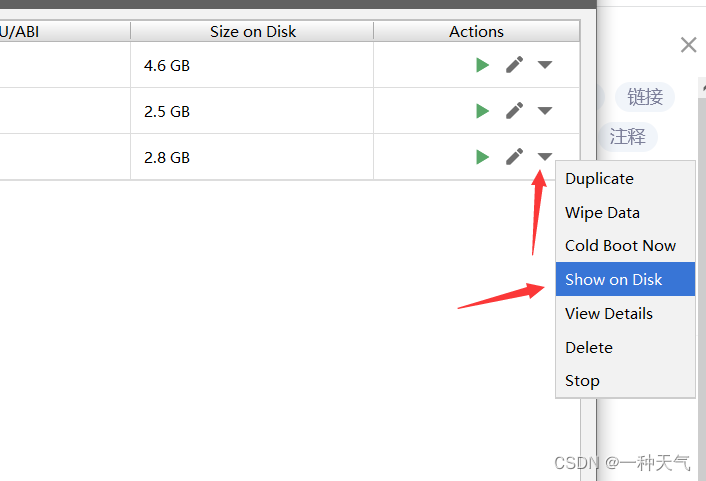Choose Delete in the dropdown menu
The width and height of the screenshot is (706, 481).
(x=589, y=348)
